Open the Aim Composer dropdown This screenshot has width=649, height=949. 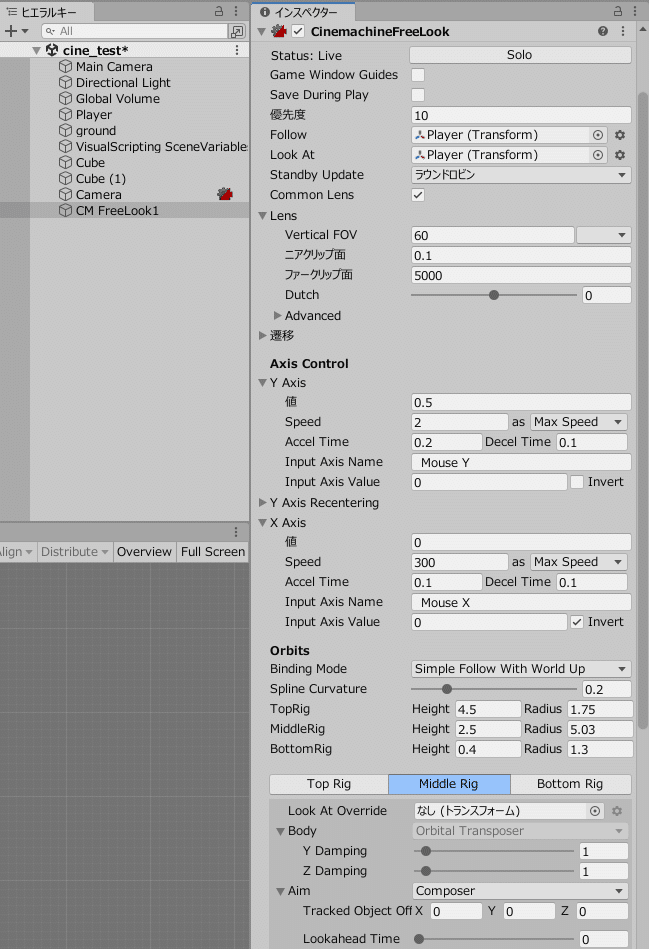[x=521, y=891]
